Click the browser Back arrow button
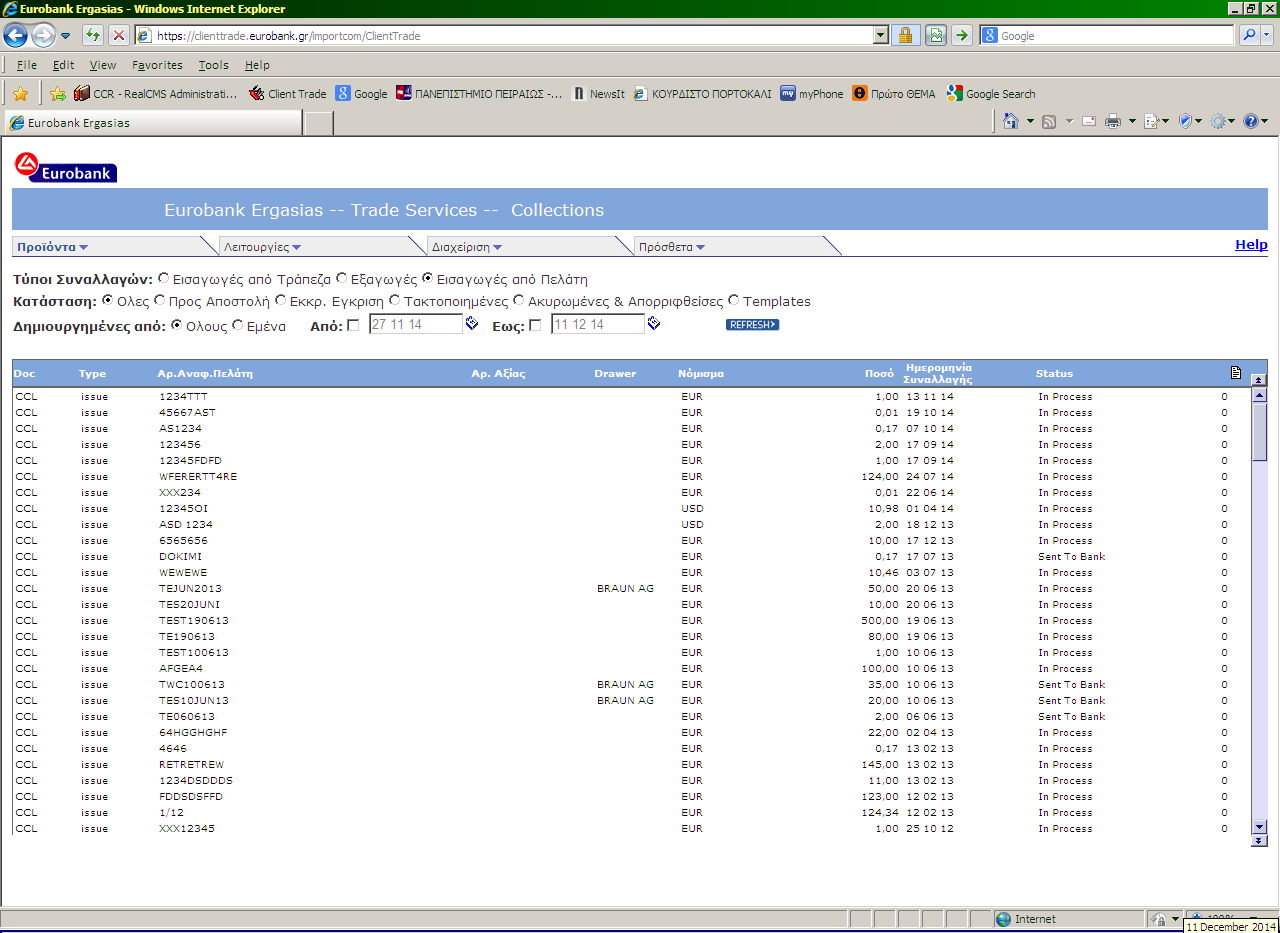Image resolution: width=1280 pixels, height=933 pixels. coord(15,35)
